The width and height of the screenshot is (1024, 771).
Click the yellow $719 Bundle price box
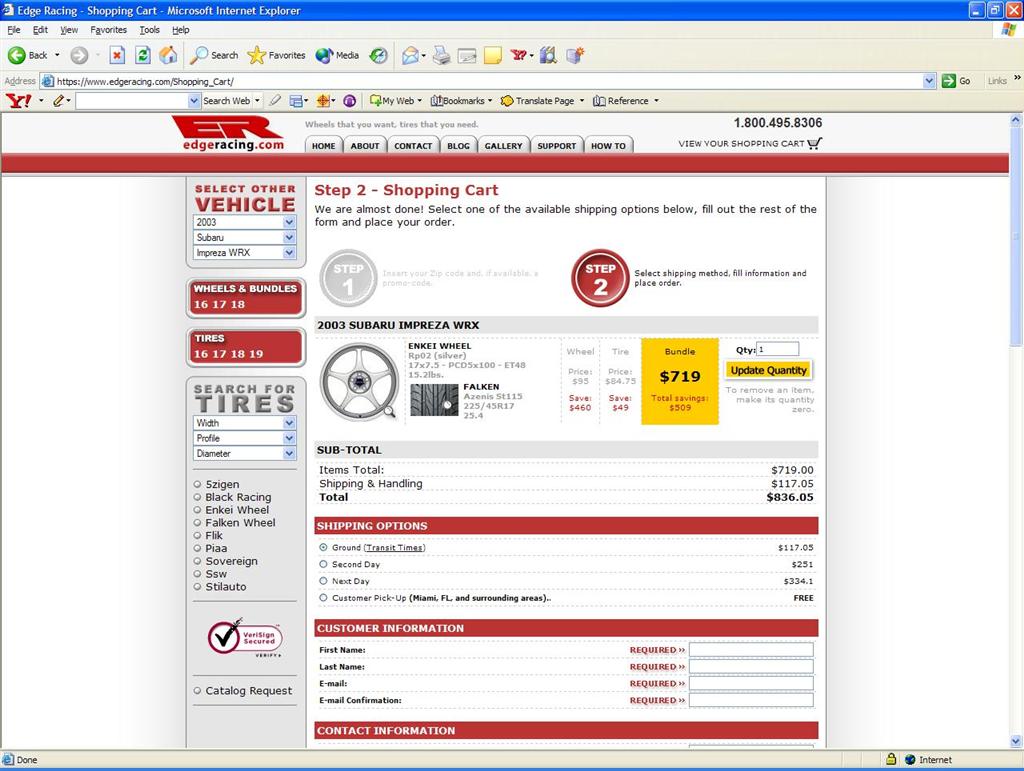(x=679, y=381)
